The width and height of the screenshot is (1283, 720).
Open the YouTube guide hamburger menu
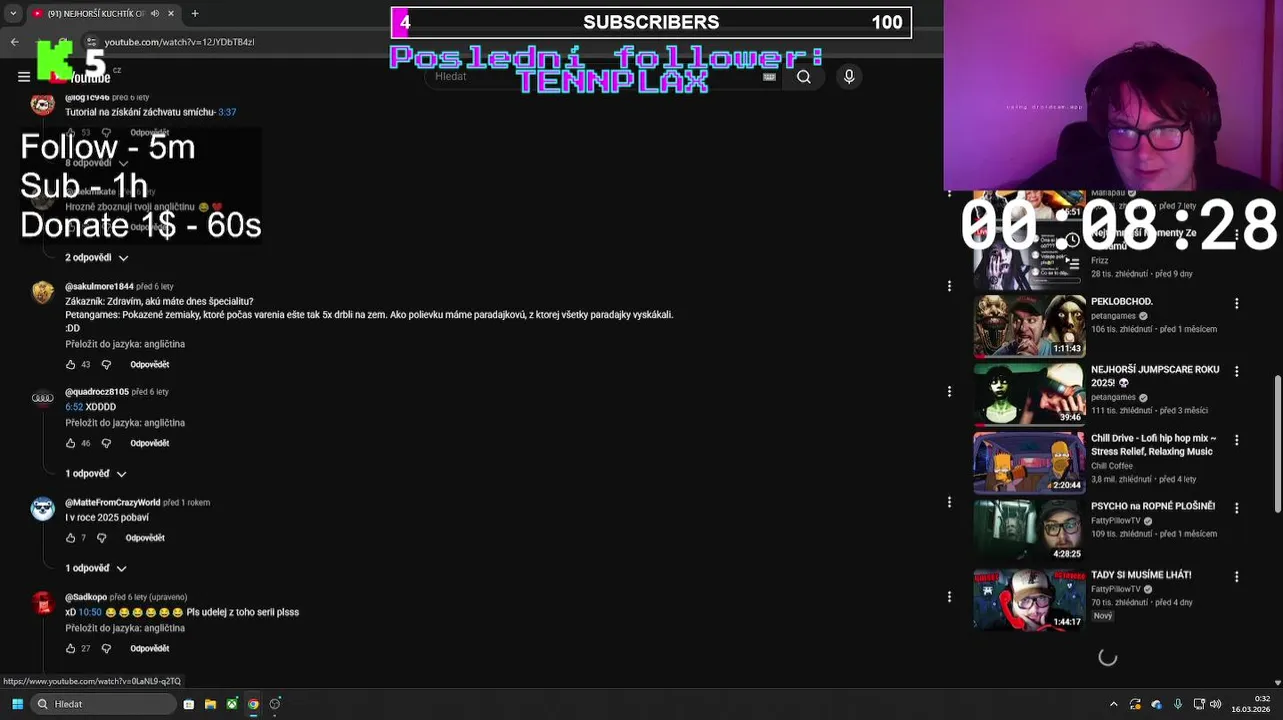click(24, 76)
